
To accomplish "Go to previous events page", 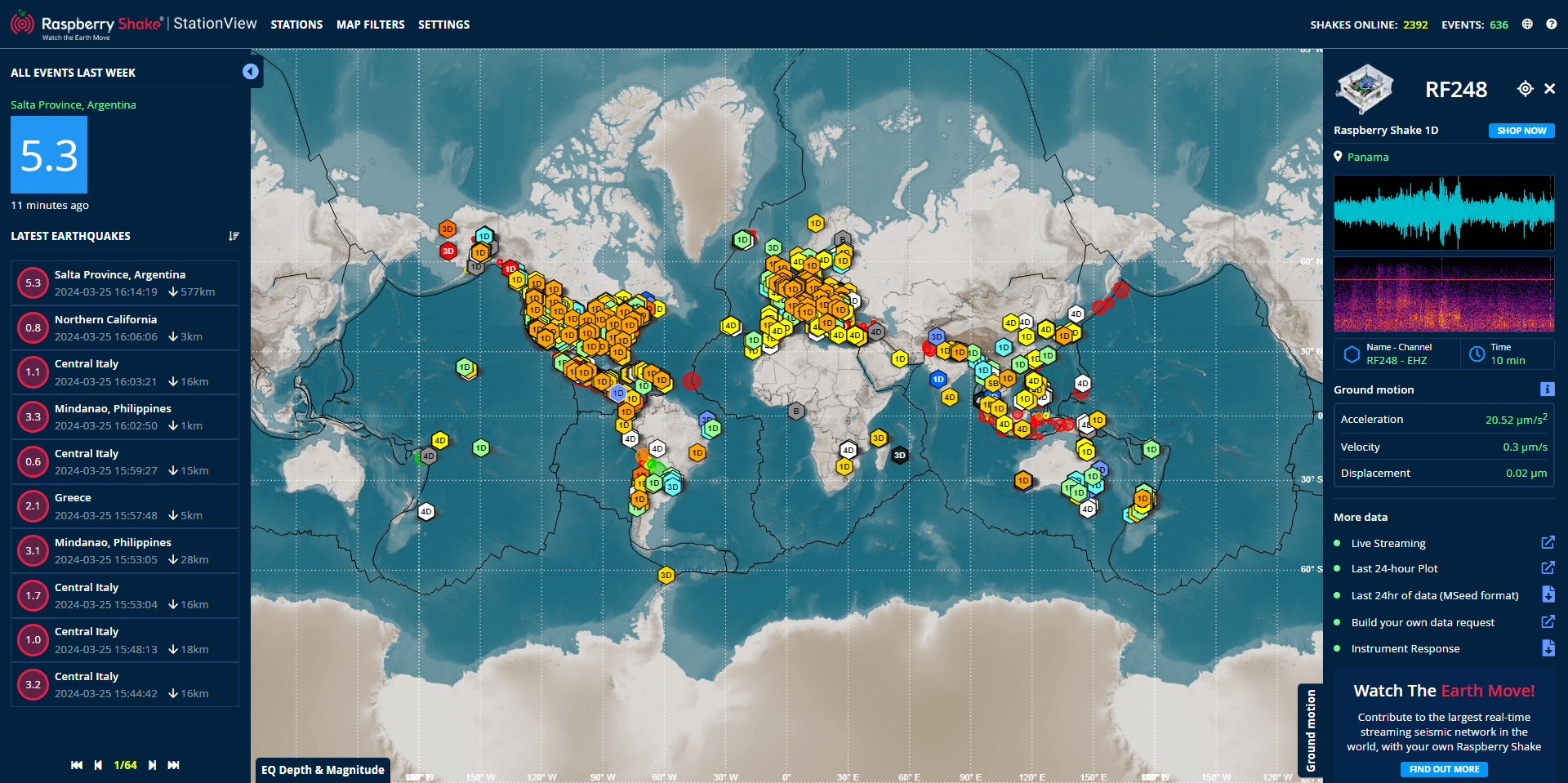I will coord(98,765).
